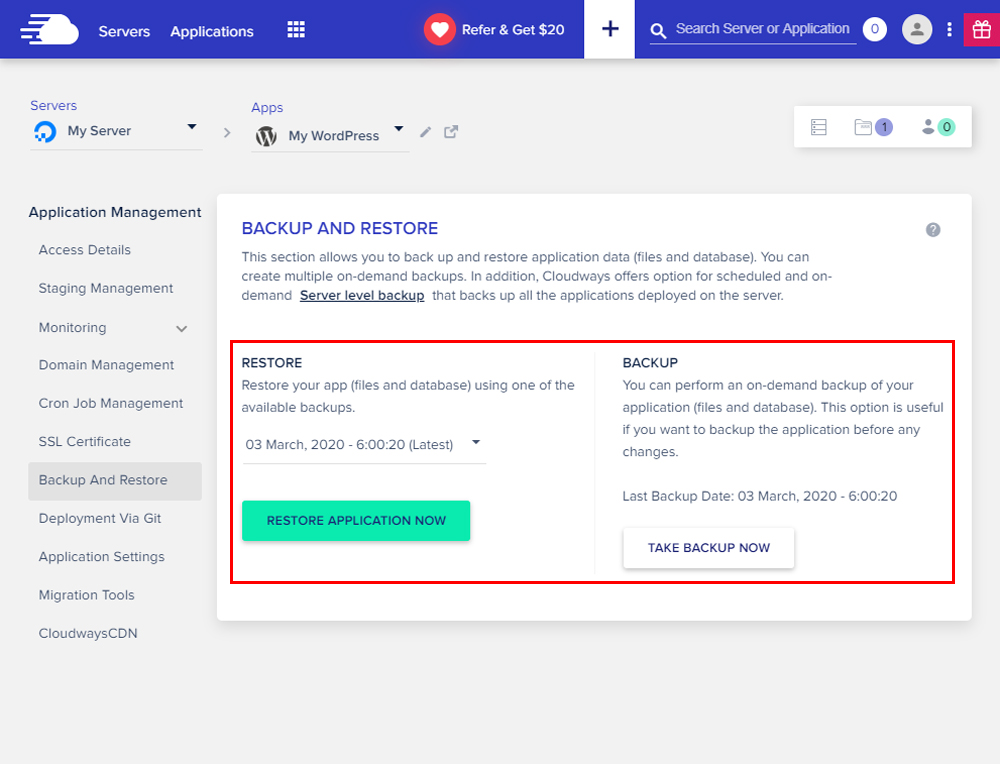Image resolution: width=1000 pixels, height=764 pixels.
Task: Click the projects folder icon
Action: tap(863, 127)
